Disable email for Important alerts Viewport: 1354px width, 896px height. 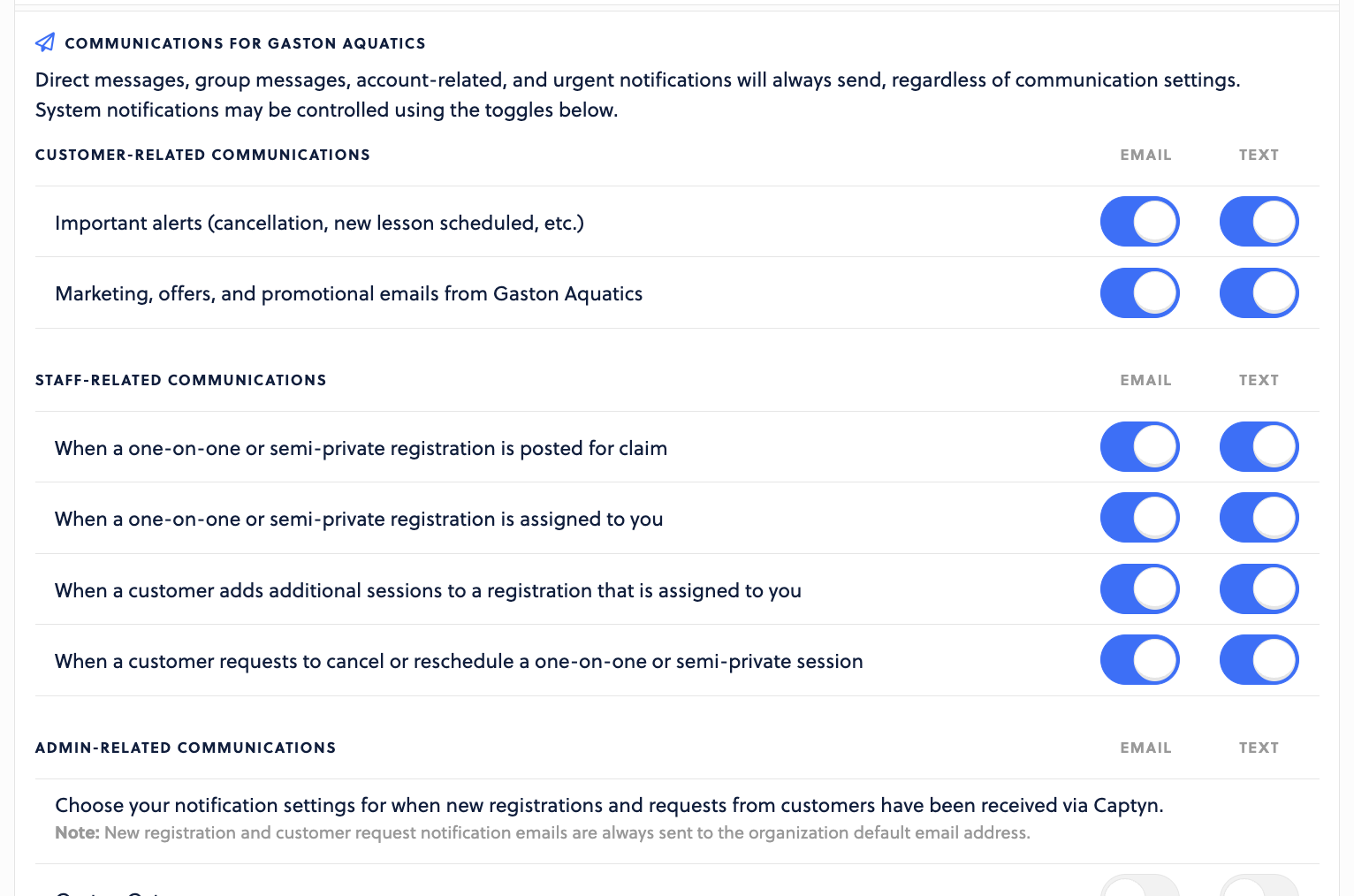[x=1139, y=222]
